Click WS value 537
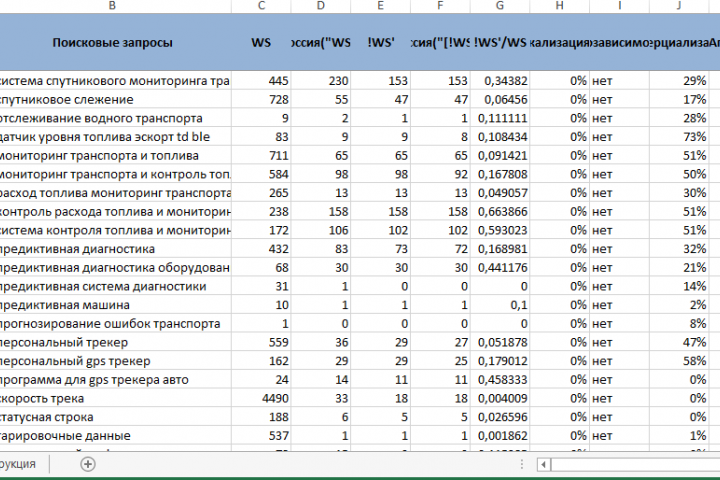The width and height of the screenshot is (720, 480). tap(261, 435)
